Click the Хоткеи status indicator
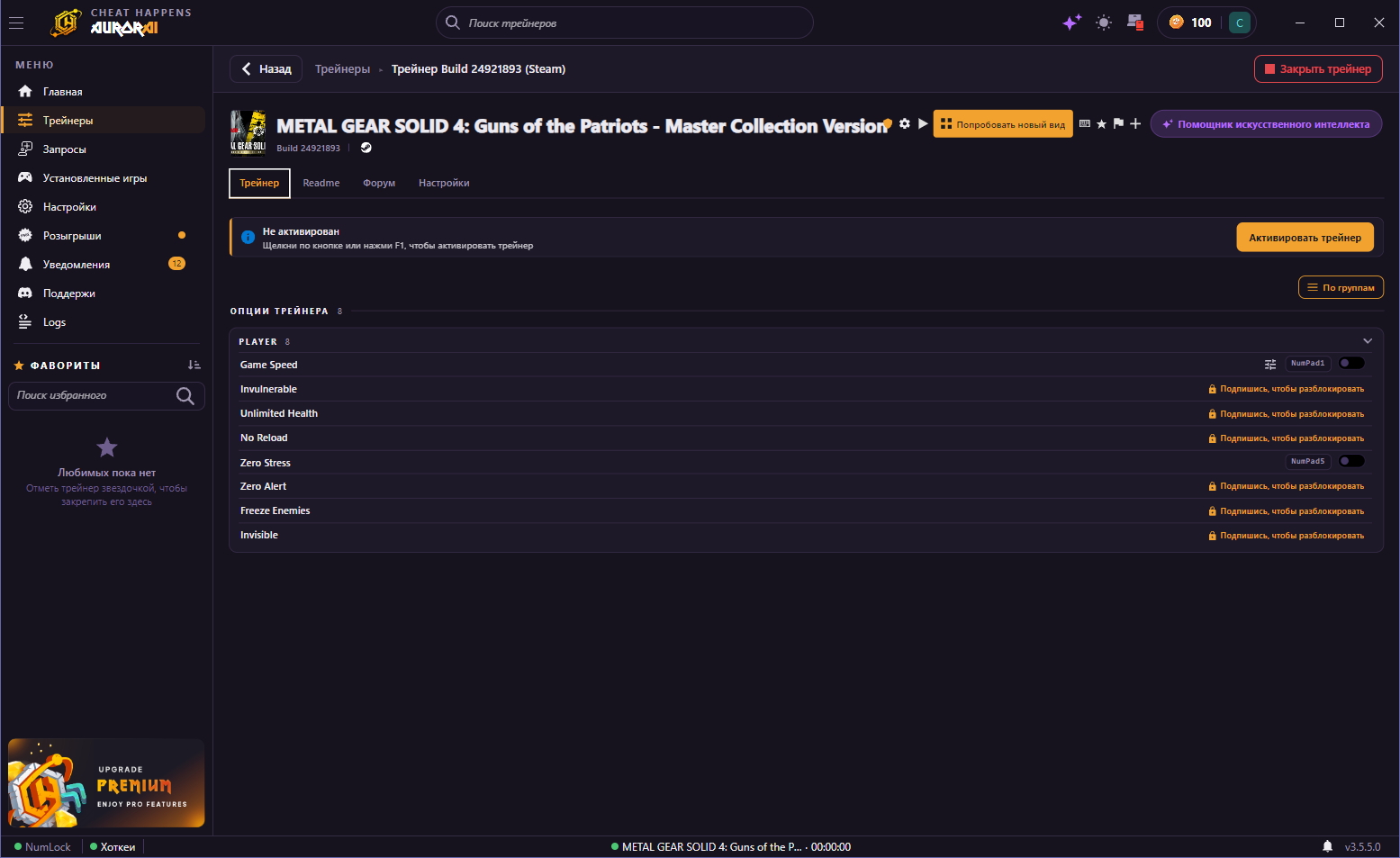The image size is (1400, 858). 113,847
